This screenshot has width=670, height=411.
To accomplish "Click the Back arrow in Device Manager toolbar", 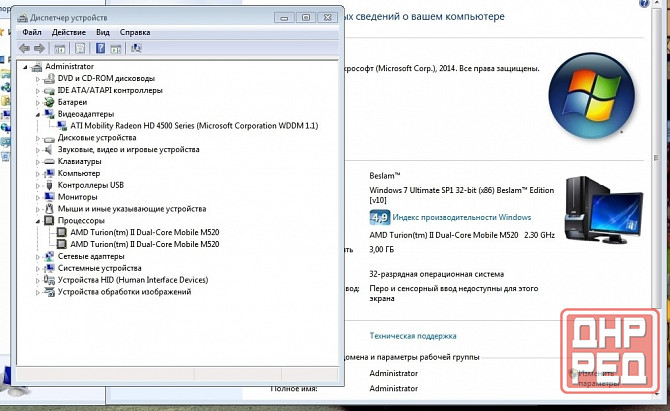I will (25, 48).
